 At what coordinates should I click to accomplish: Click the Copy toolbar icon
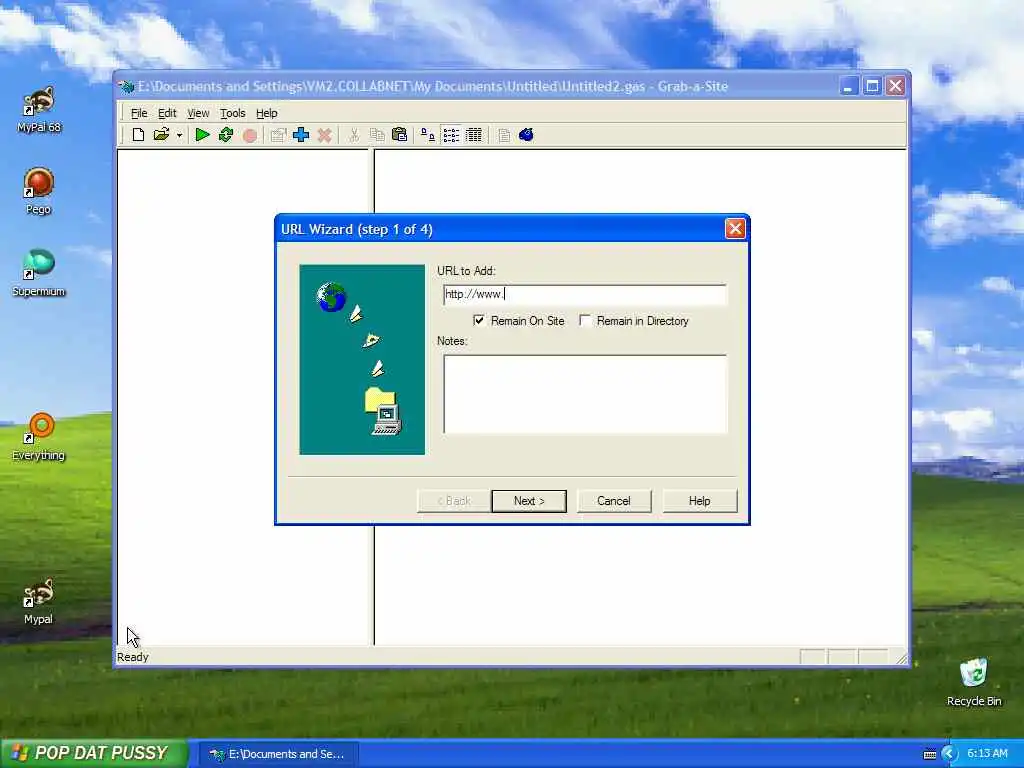(x=377, y=135)
